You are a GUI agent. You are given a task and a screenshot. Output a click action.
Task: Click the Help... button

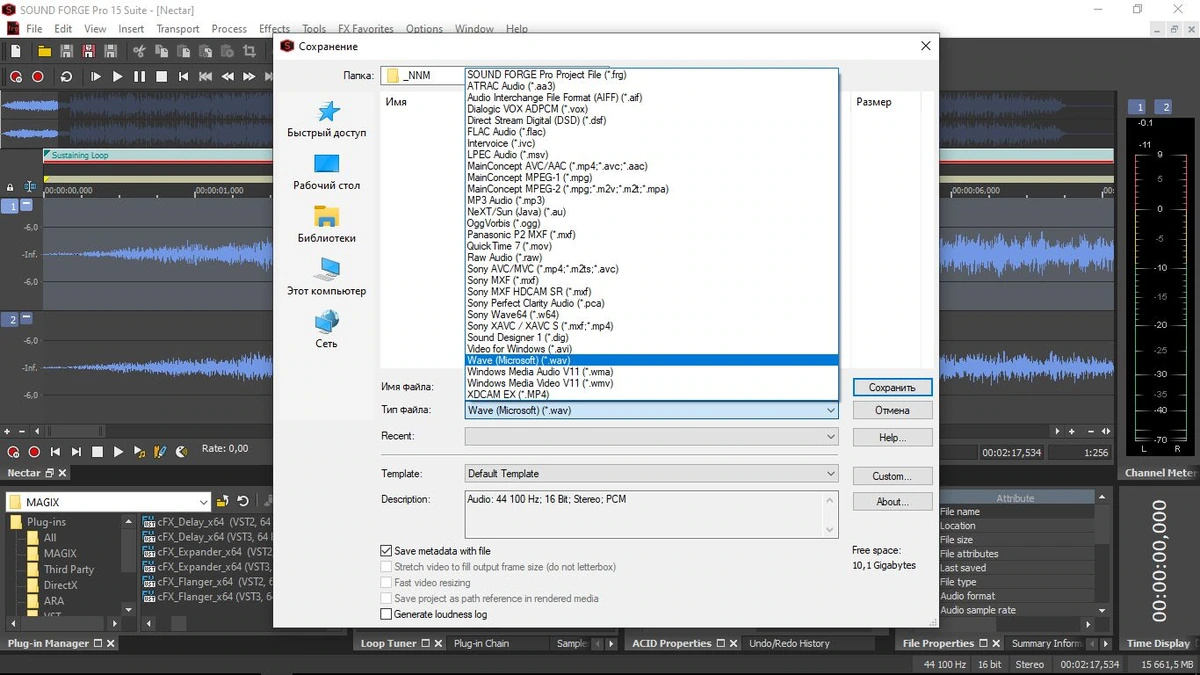pyautogui.click(x=892, y=437)
